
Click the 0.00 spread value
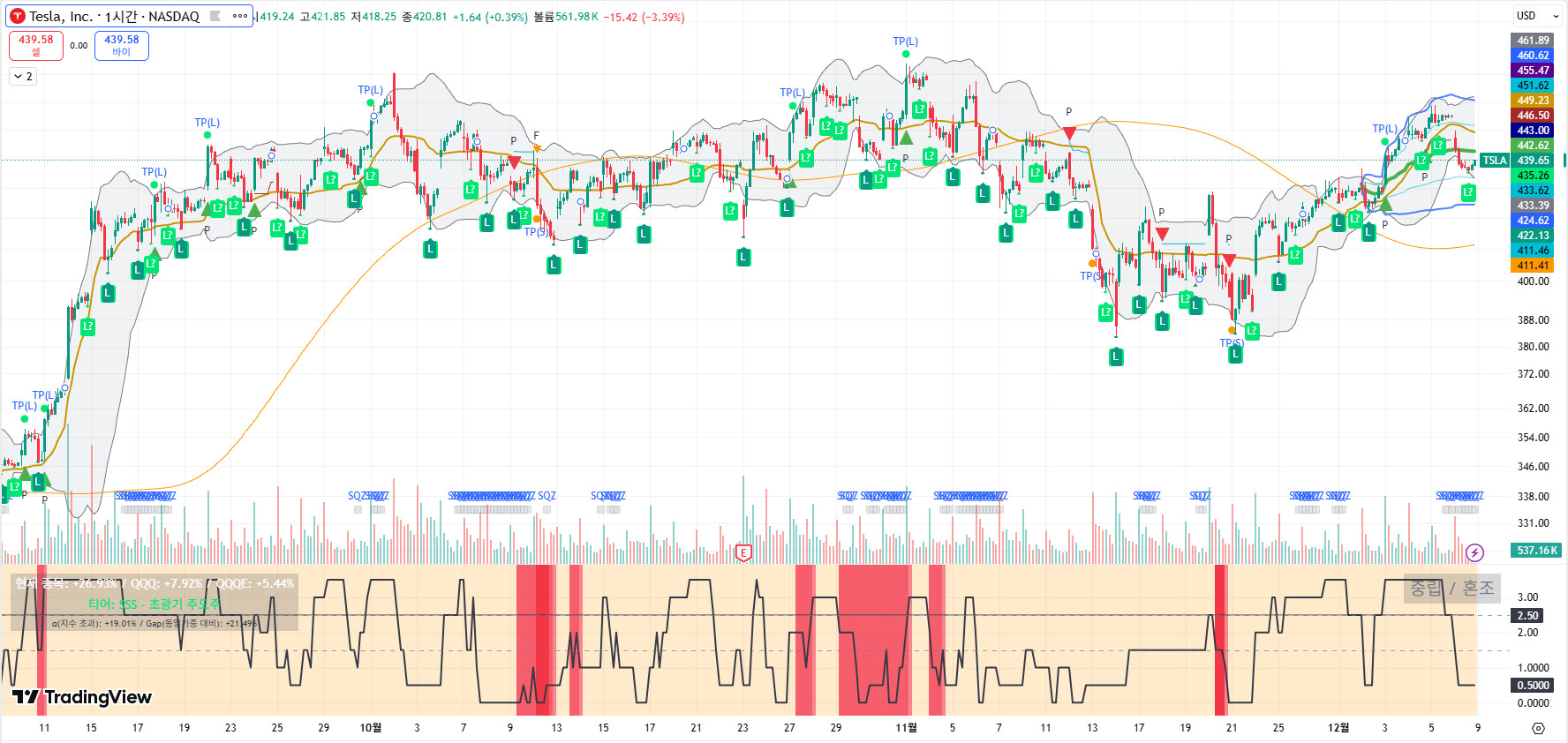click(x=79, y=46)
